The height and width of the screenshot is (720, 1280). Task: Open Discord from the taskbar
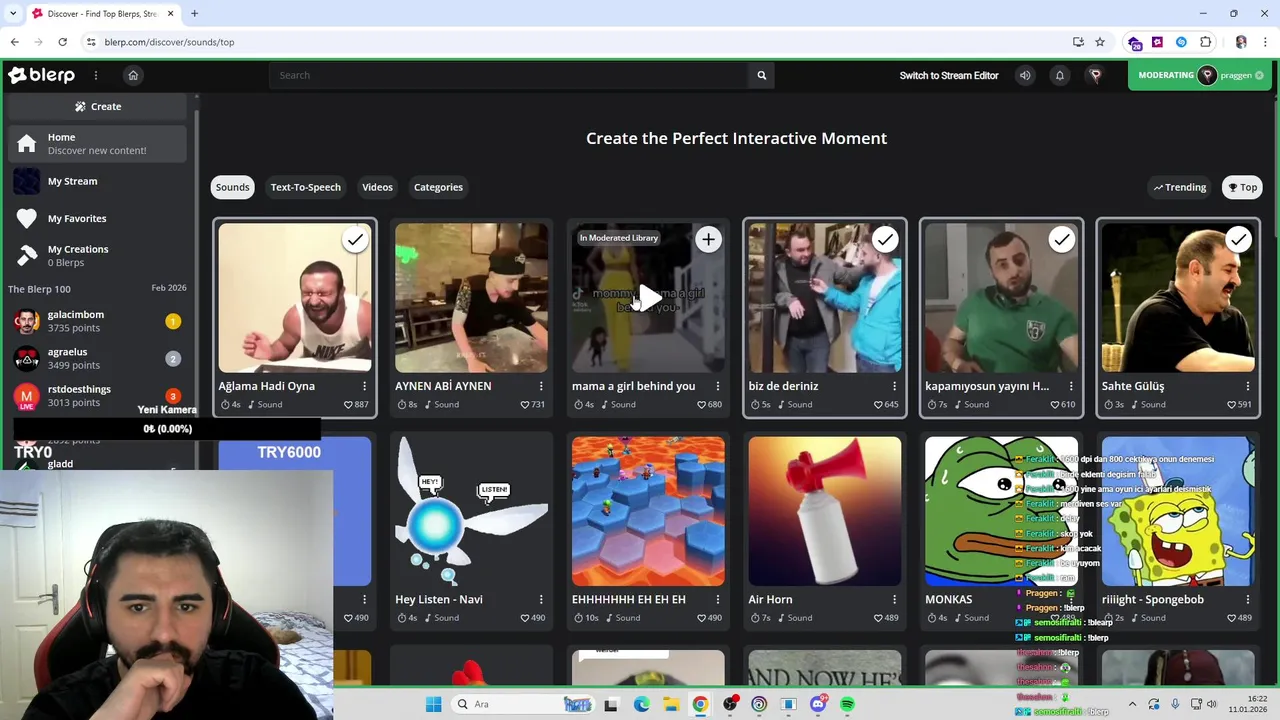(818, 704)
